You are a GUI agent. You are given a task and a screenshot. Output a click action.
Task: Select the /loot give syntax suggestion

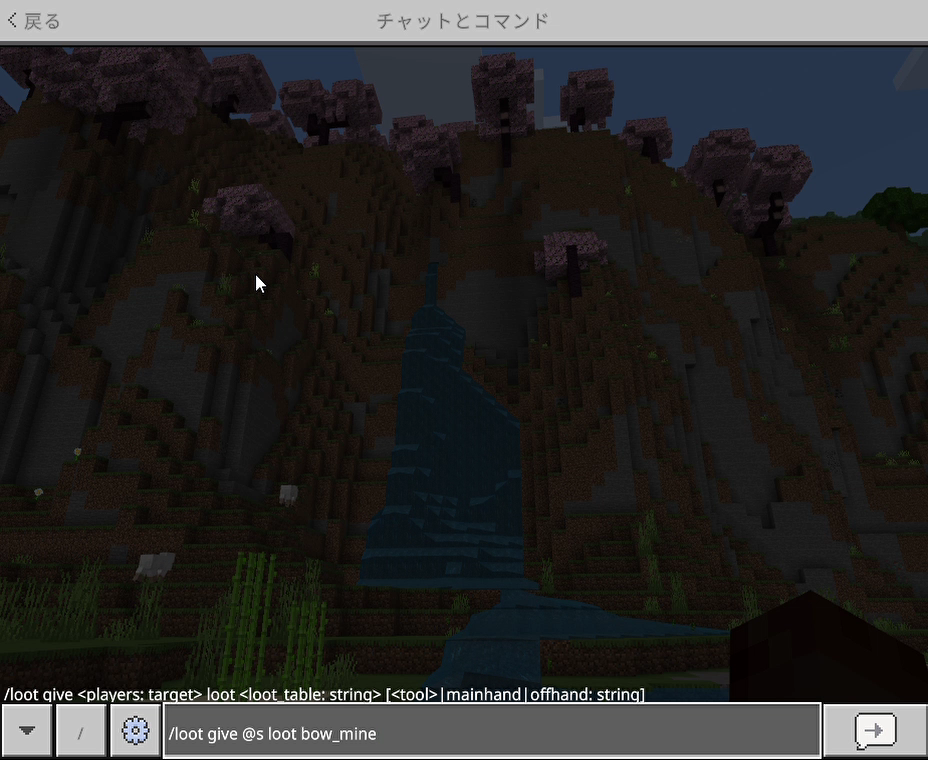tap(324, 694)
